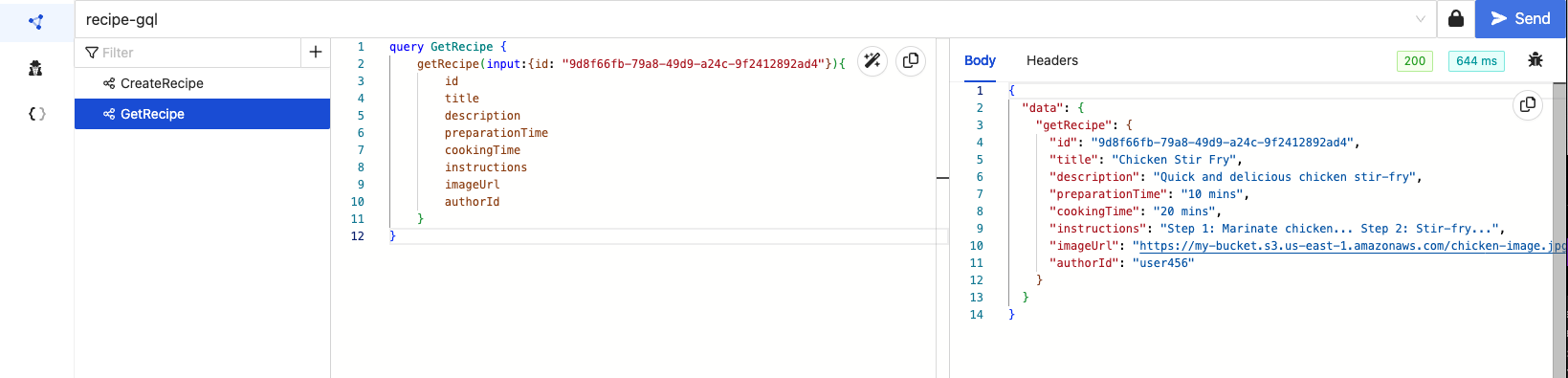Click the 'imageUrl' field in the query
Image resolution: width=1568 pixels, height=378 pixels.
click(472, 185)
